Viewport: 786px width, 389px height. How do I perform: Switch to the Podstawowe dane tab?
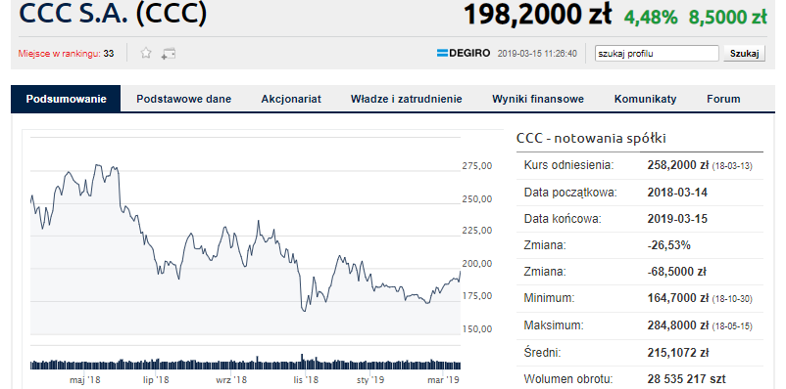pyautogui.click(x=184, y=99)
